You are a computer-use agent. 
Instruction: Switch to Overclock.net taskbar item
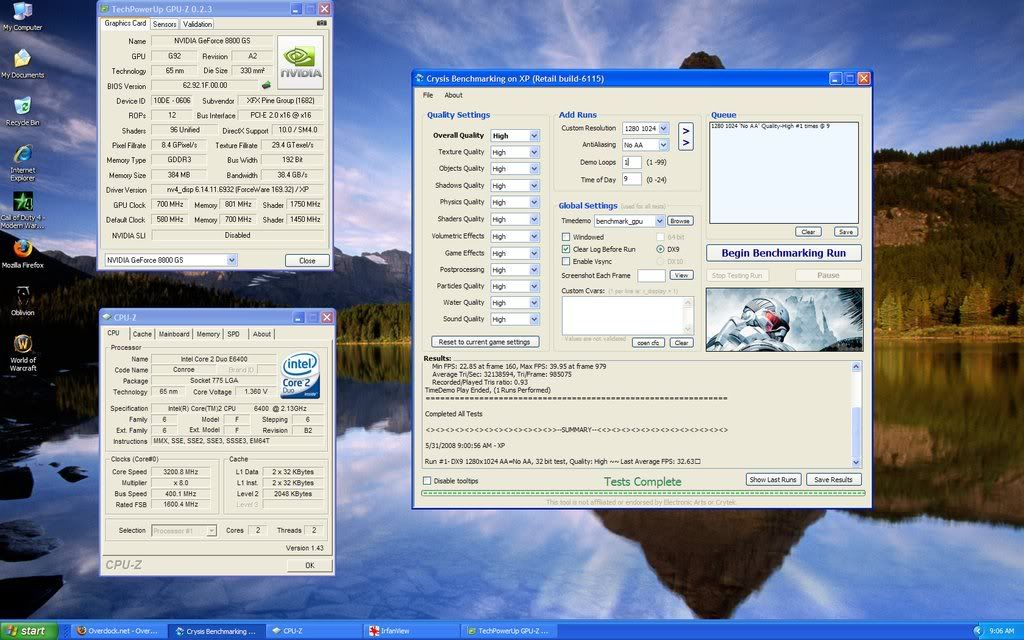pyautogui.click(x=118, y=631)
